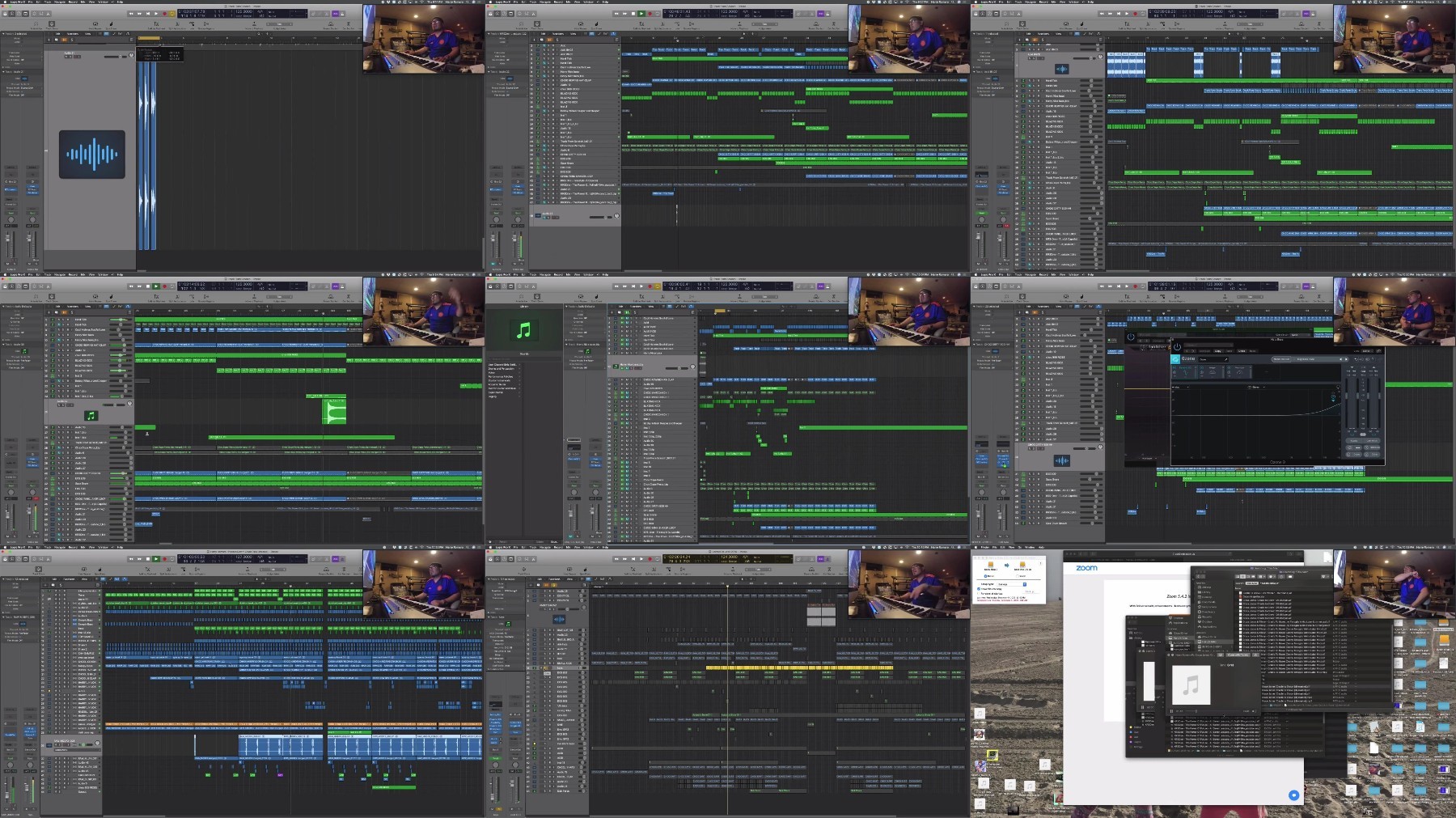Open the Finder menu in the menu bar
This screenshot has height=818, width=1456.
click(984, 548)
